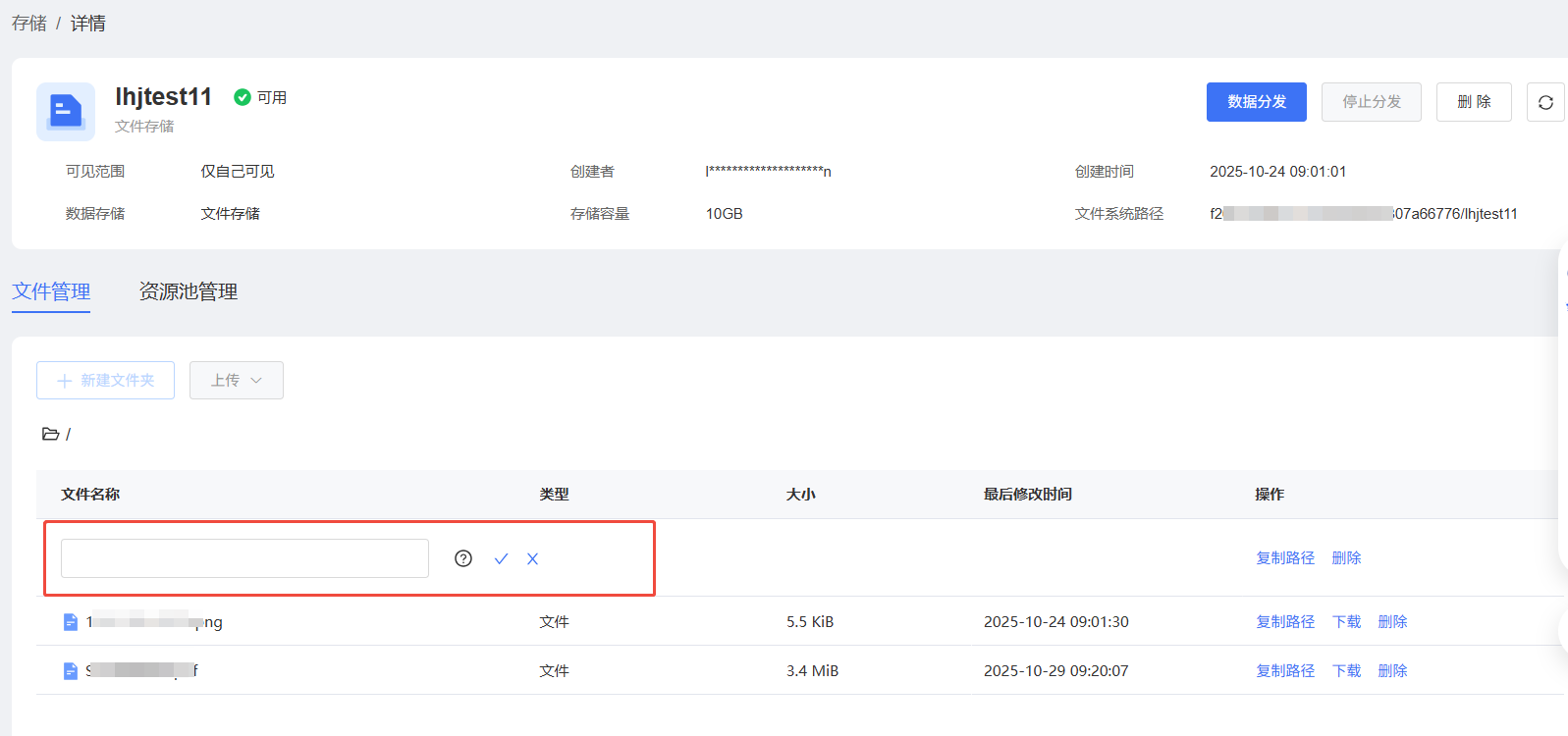Image resolution: width=1568 pixels, height=736 pixels.
Task: Click file icon of the .png file
Action: 71,622
